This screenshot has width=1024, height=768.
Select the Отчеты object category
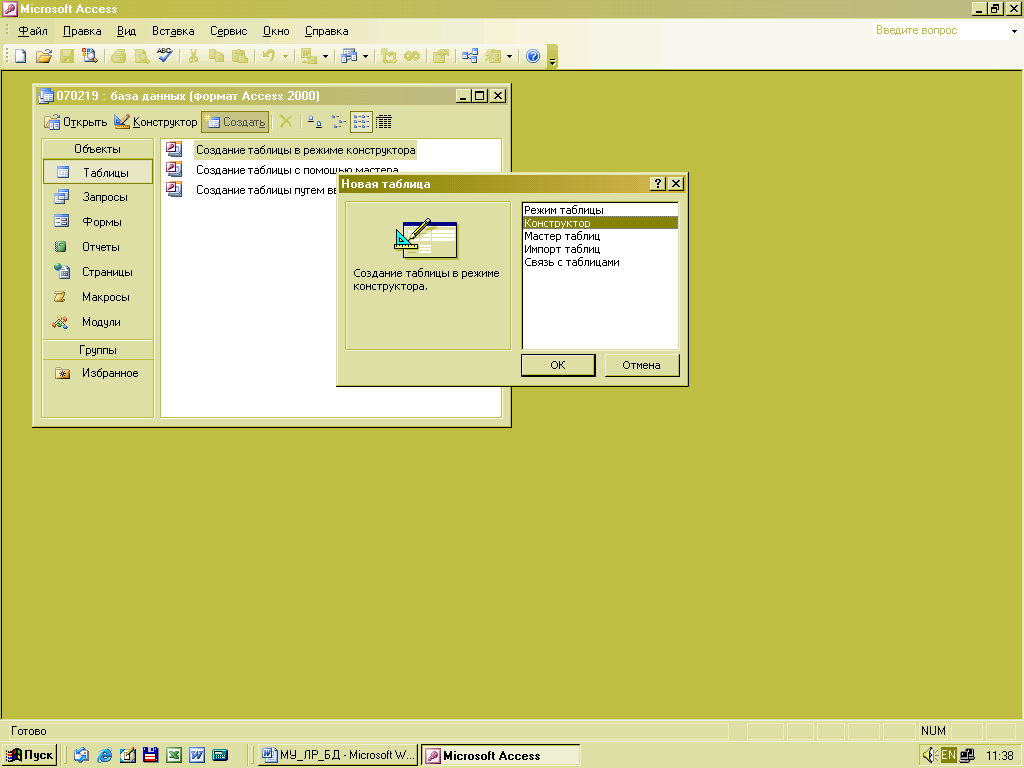pyautogui.click(x=97, y=247)
